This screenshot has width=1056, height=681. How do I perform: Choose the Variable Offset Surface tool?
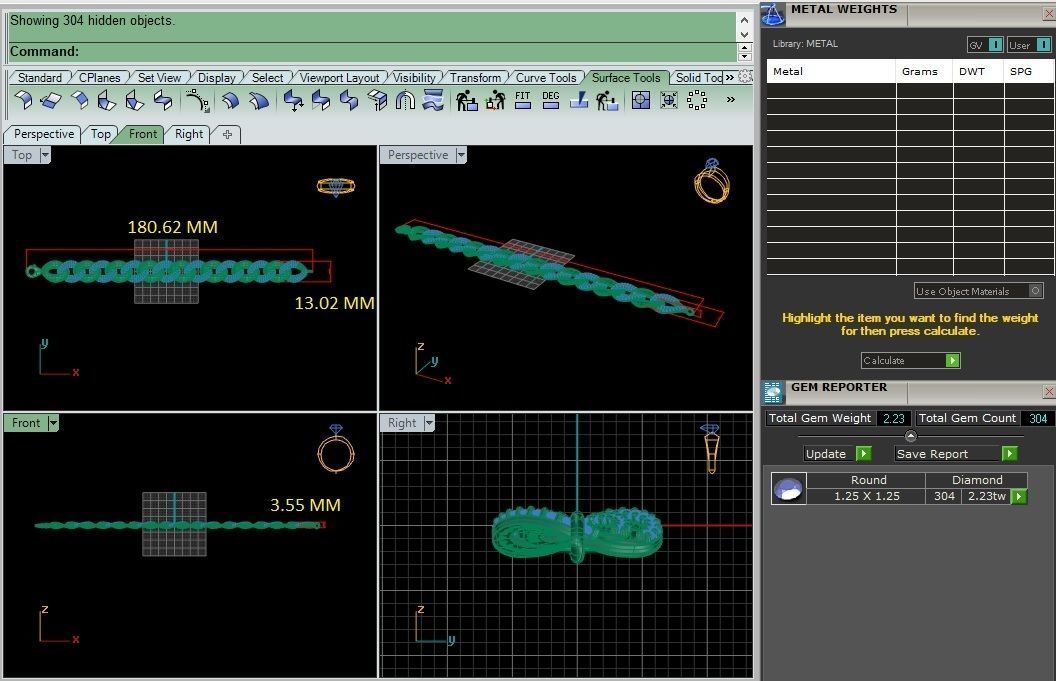(259, 100)
